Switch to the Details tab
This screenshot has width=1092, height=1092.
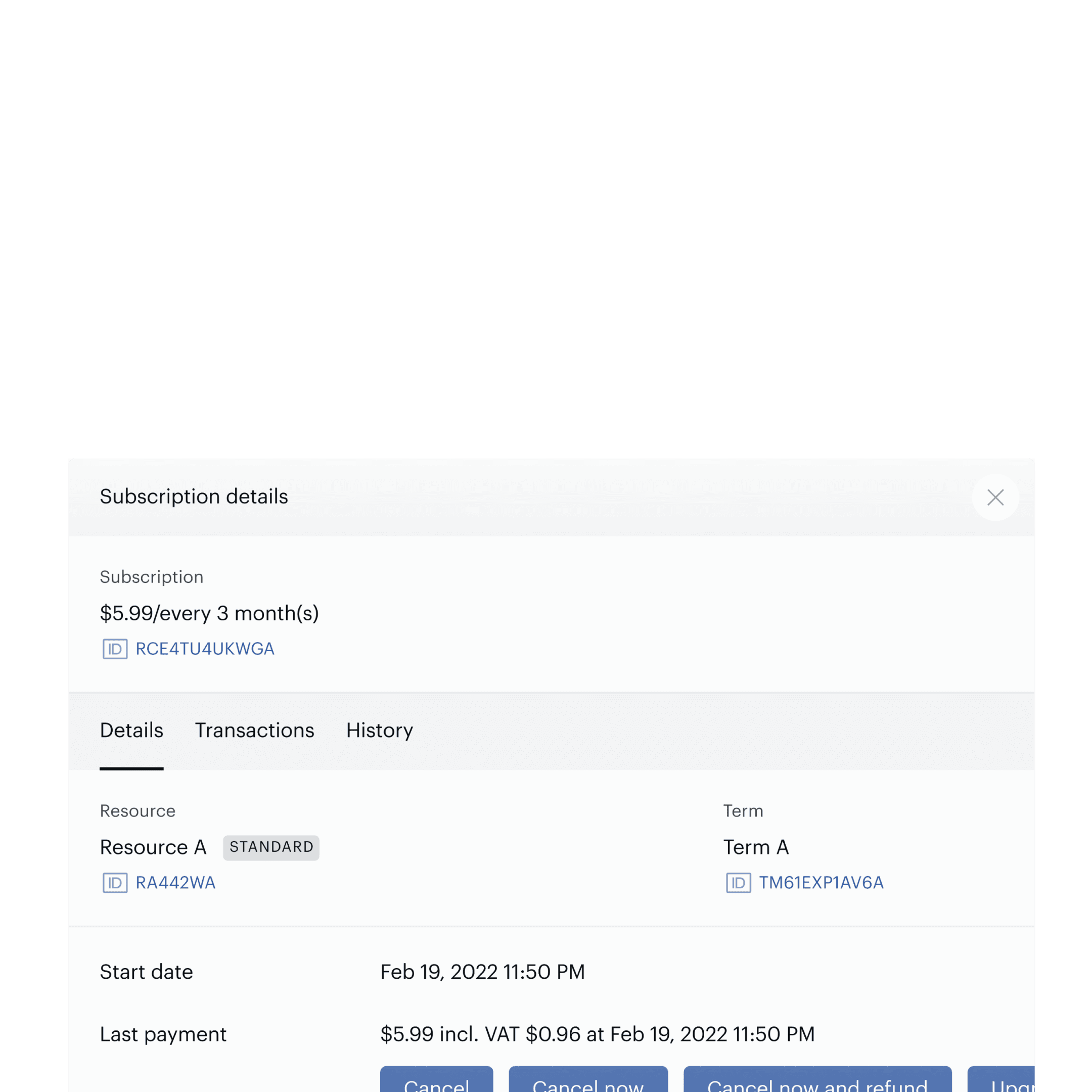pos(131,730)
